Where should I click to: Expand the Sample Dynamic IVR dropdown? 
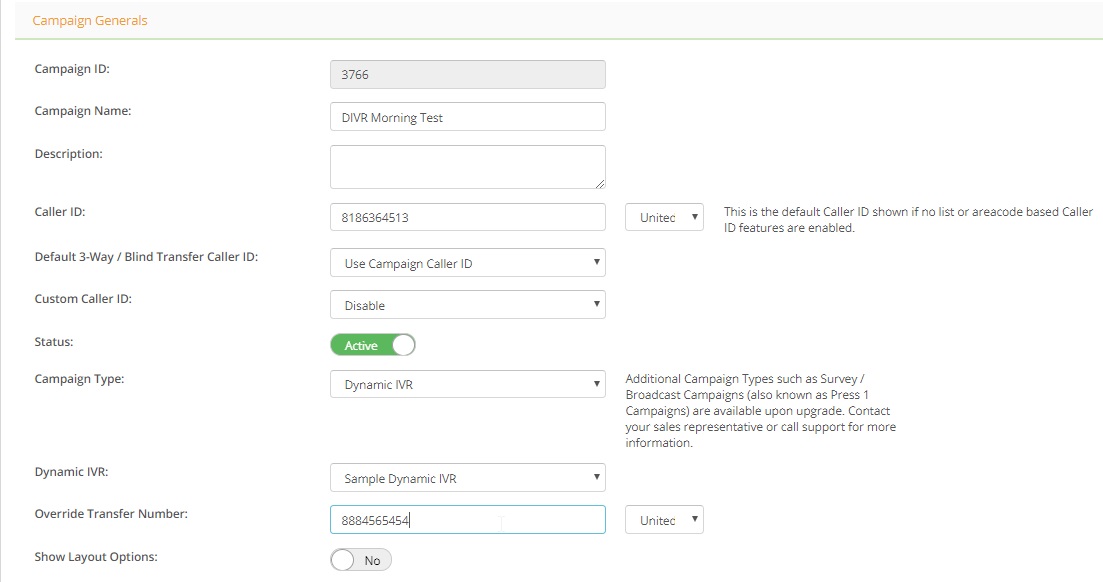467,478
